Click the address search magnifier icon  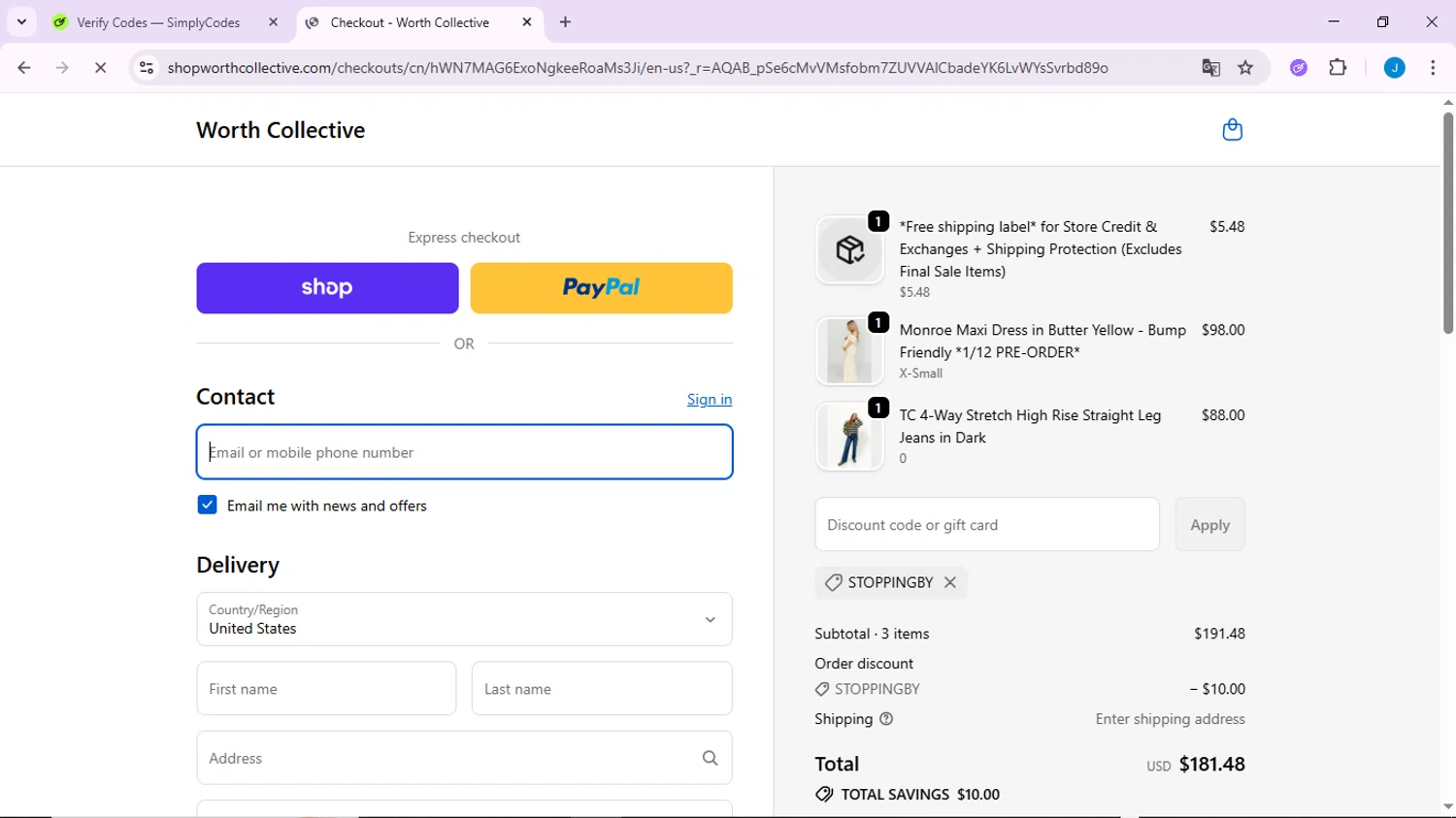(x=711, y=758)
